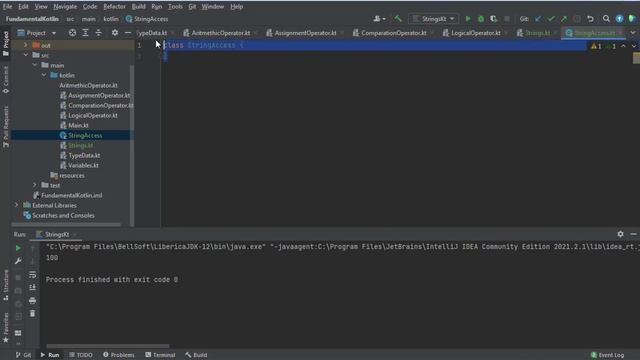Open the Build menu
This screenshot has height=360, width=640.
click(x=138, y=7)
